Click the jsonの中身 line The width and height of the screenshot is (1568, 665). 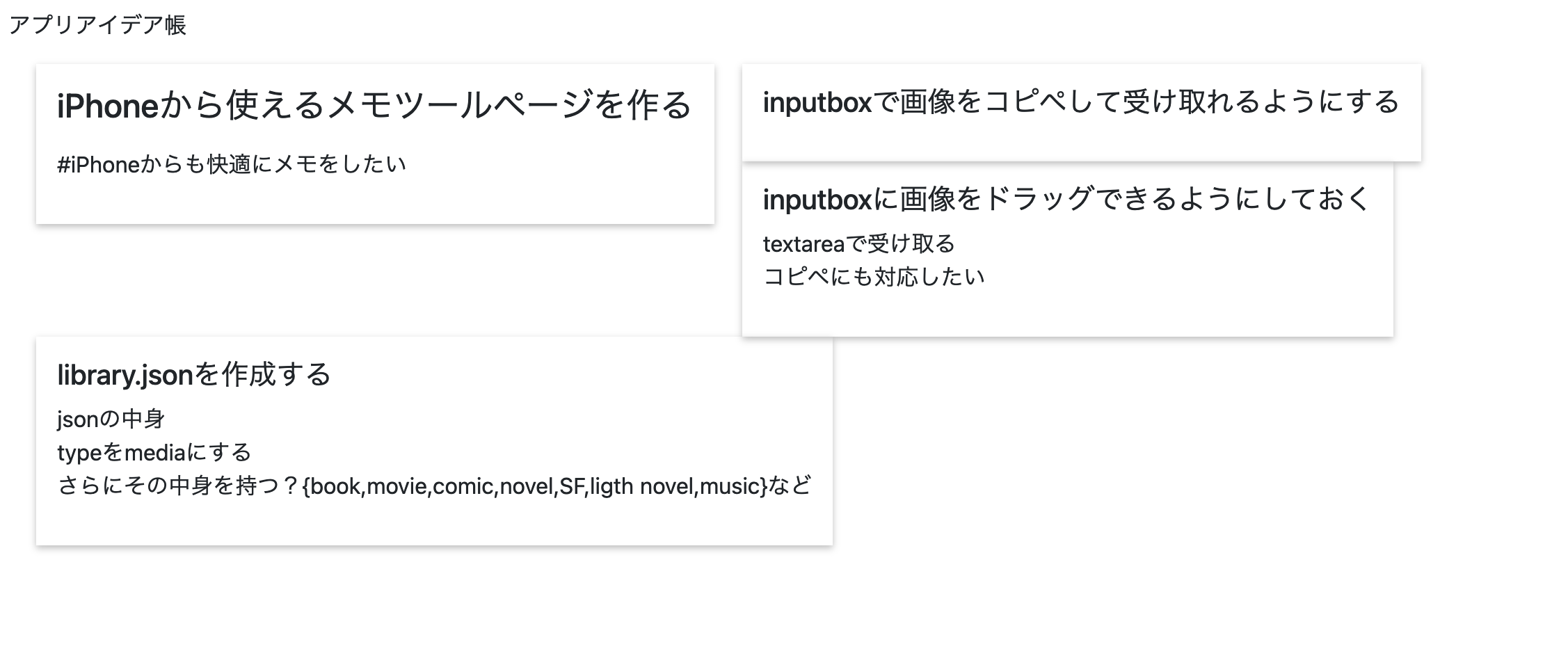[x=111, y=419]
